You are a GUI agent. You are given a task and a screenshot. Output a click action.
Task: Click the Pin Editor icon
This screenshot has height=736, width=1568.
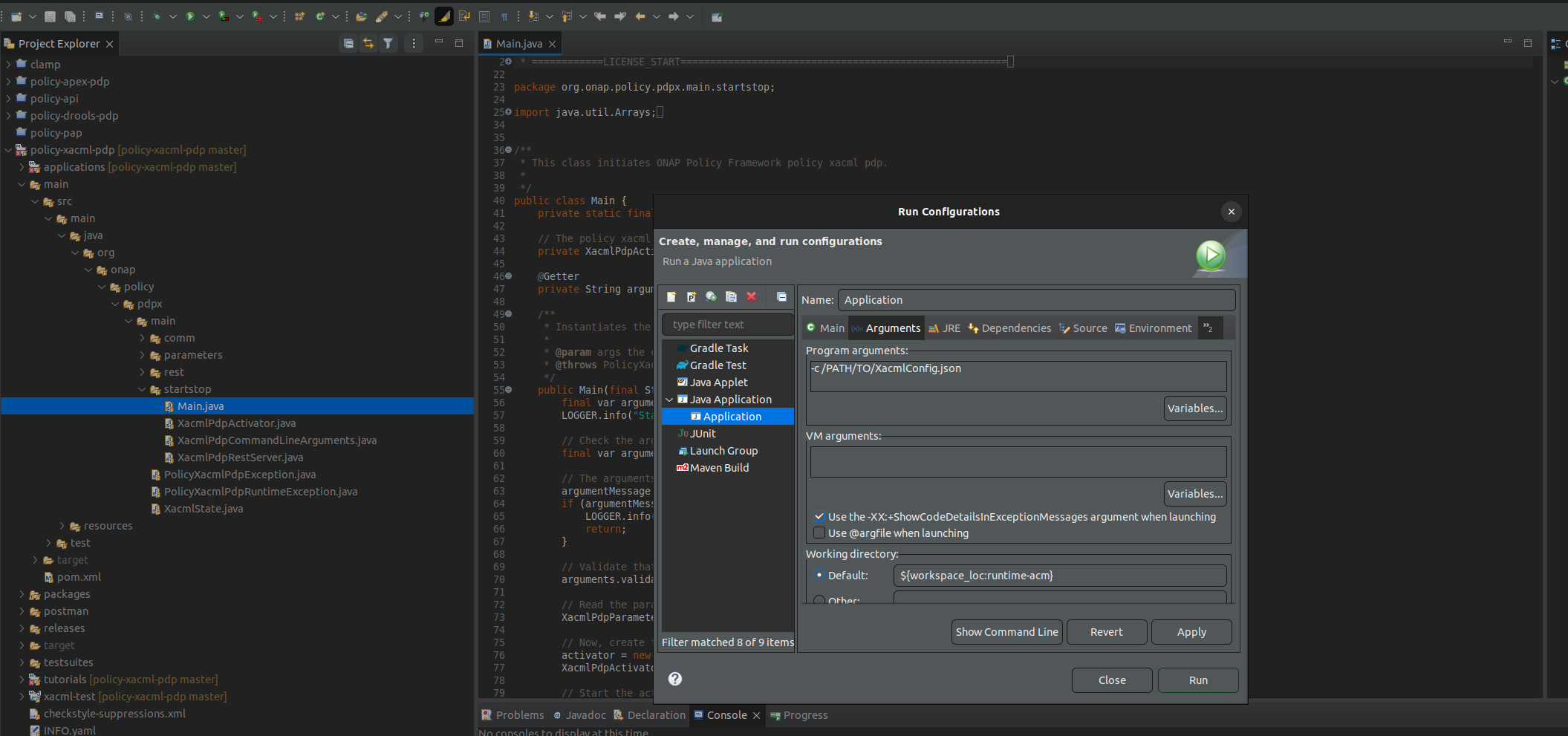pyautogui.click(x=717, y=16)
